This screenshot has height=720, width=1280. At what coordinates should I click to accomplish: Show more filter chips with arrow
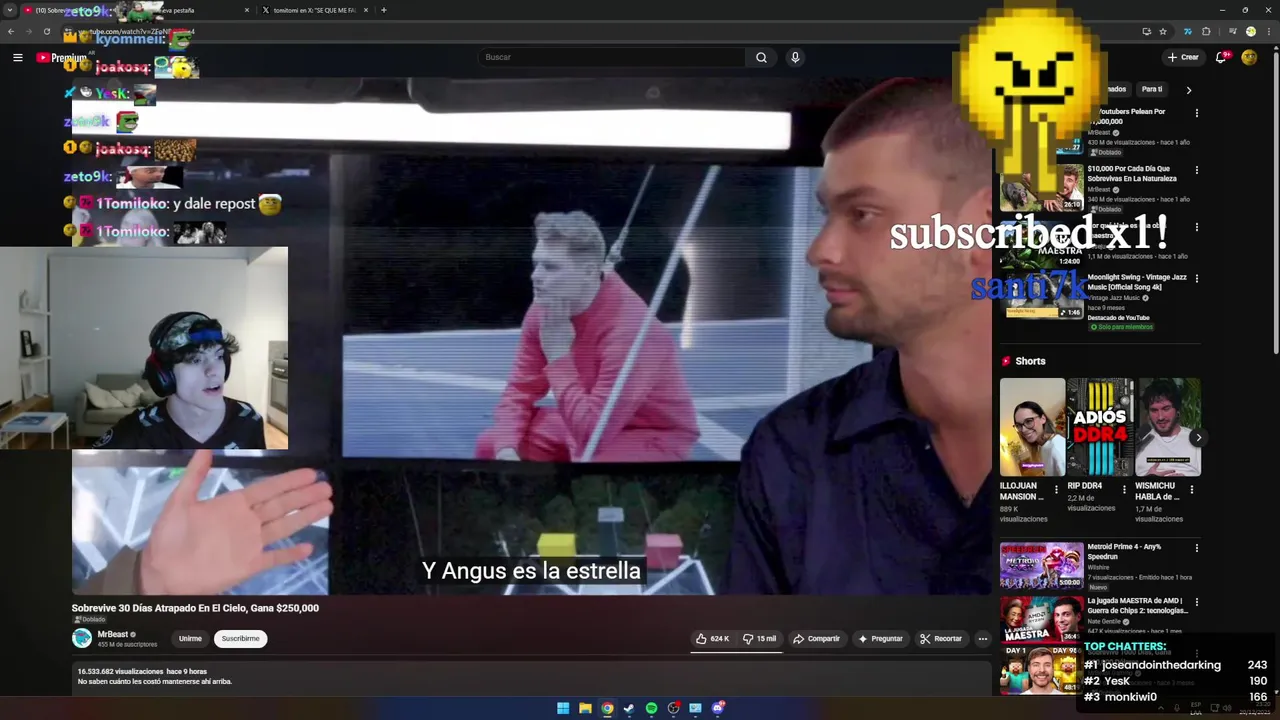point(1188,90)
